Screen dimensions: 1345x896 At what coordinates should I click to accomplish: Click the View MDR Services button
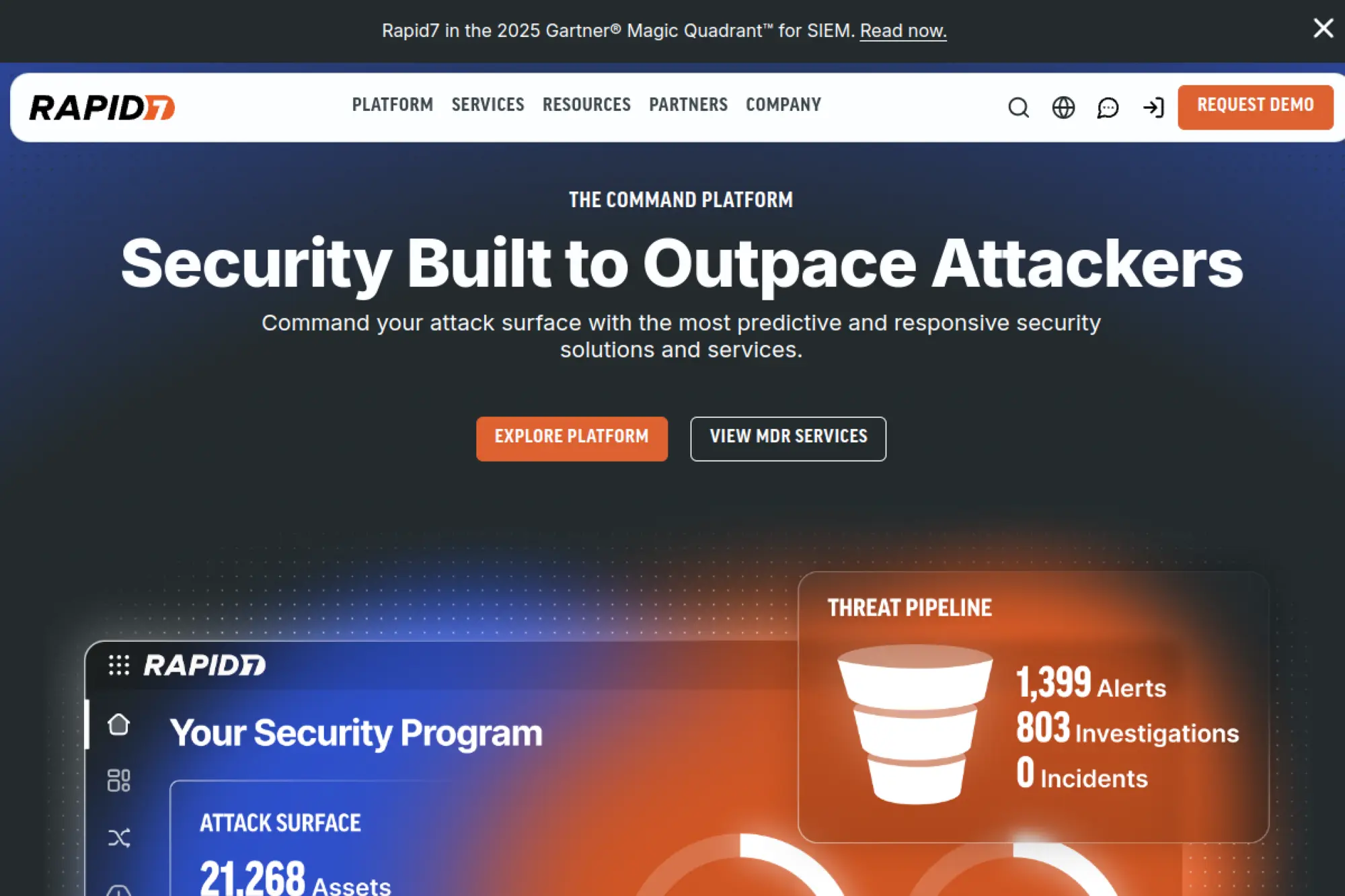[787, 438]
